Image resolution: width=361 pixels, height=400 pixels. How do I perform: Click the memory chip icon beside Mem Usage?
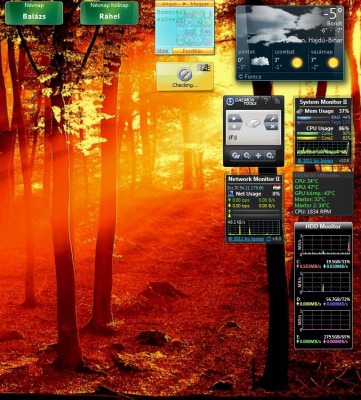(299, 111)
